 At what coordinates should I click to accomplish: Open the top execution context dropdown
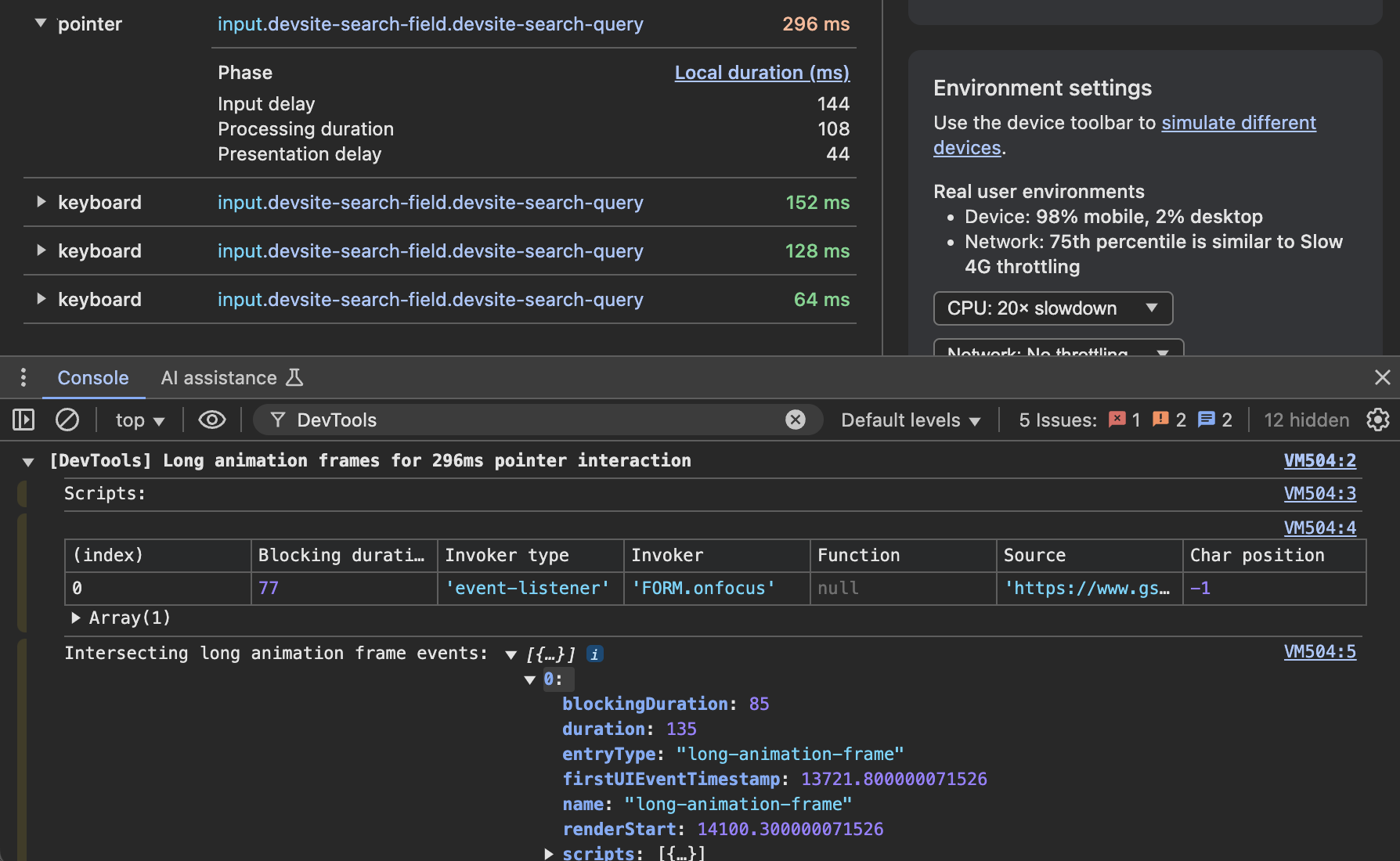pyautogui.click(x=140, y=420)
